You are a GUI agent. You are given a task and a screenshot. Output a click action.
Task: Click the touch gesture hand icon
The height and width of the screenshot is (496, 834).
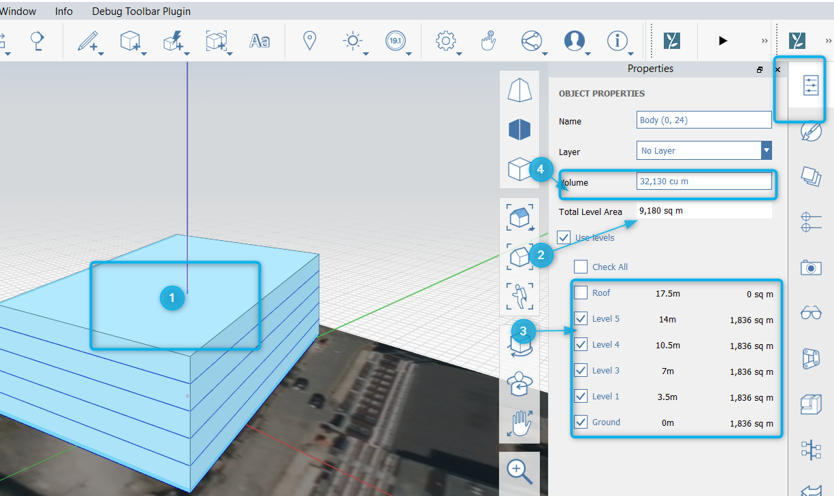(x=488, y=40)
